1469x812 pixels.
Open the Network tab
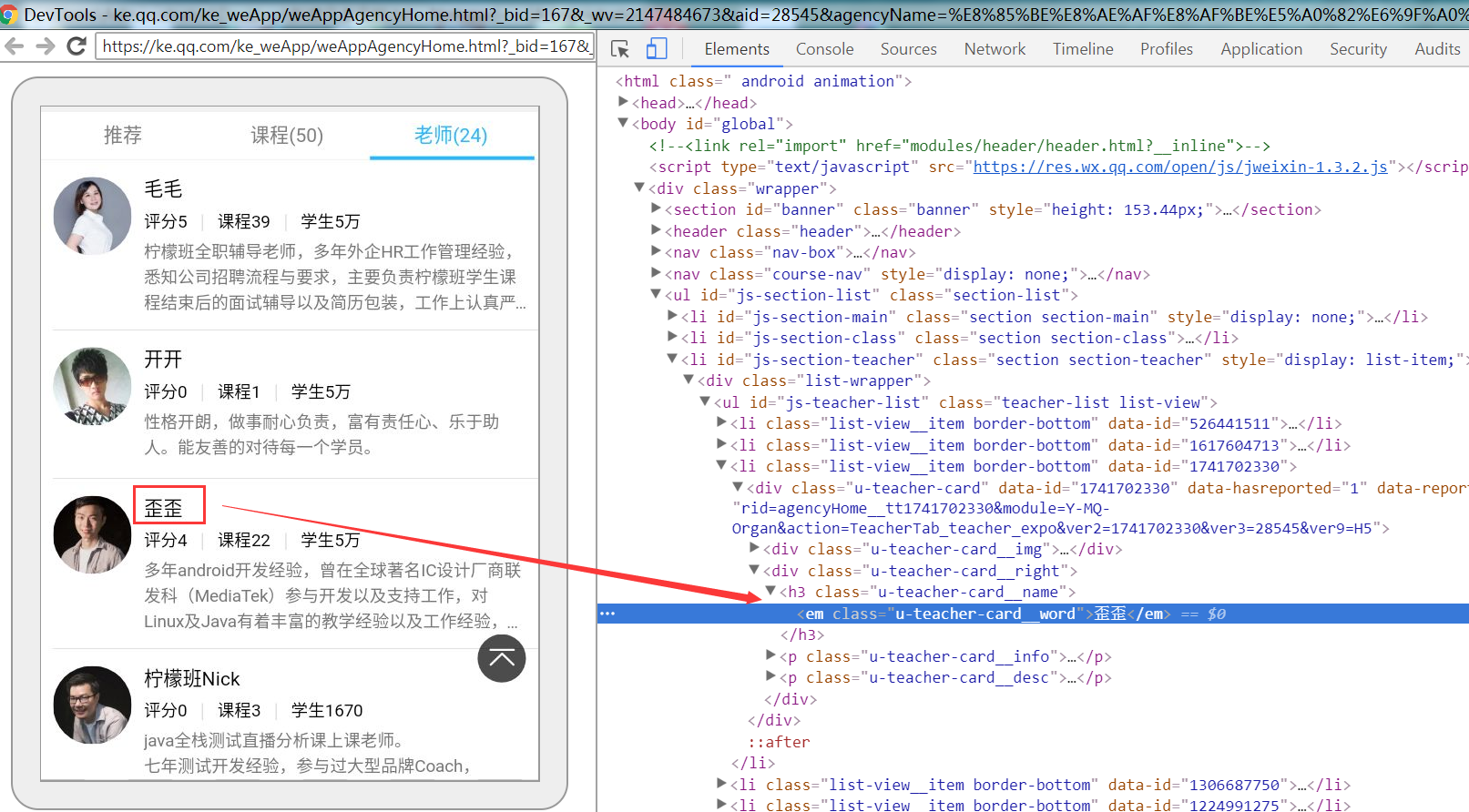[995, 49]
